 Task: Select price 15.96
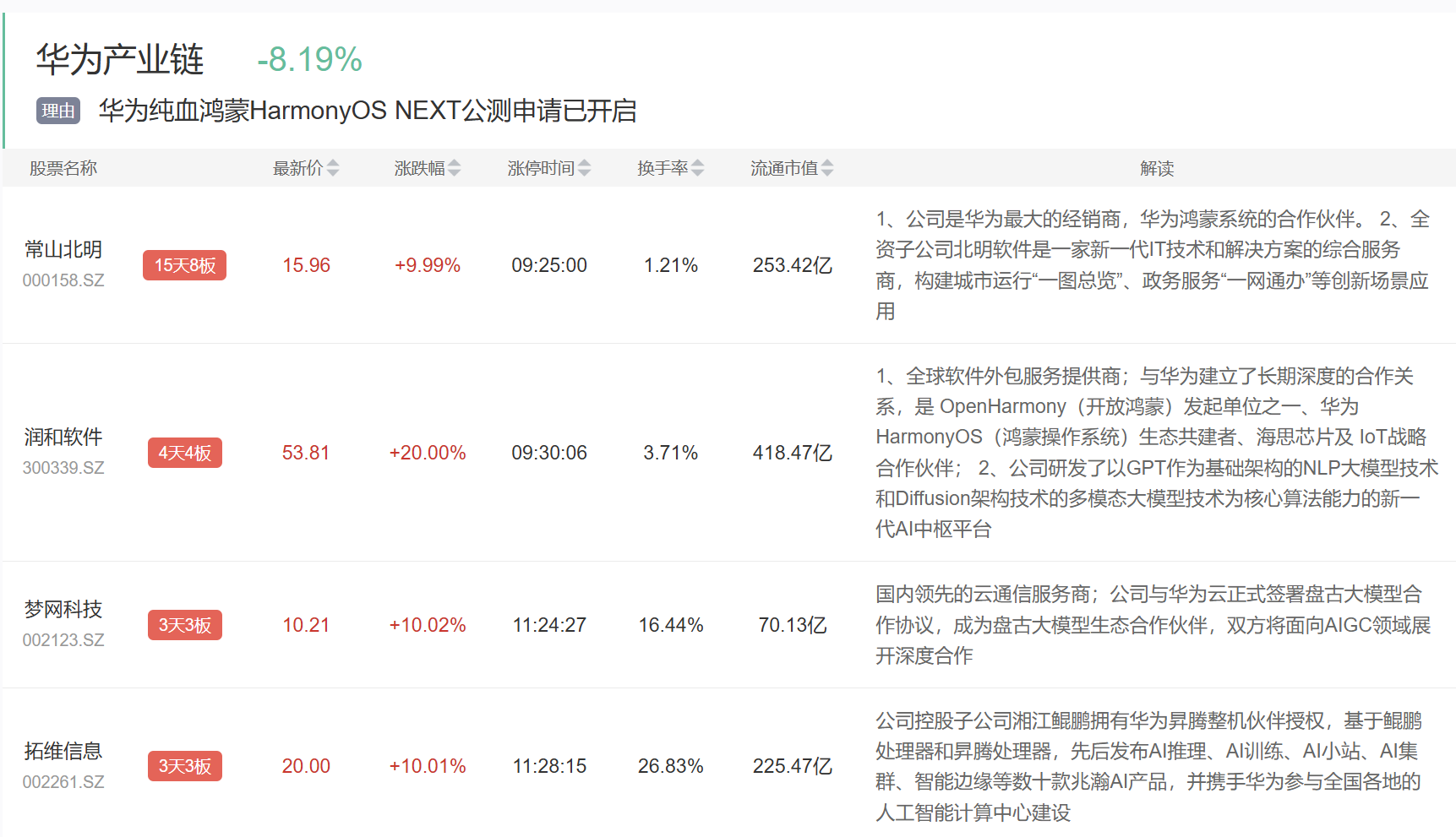click(306, 265)
